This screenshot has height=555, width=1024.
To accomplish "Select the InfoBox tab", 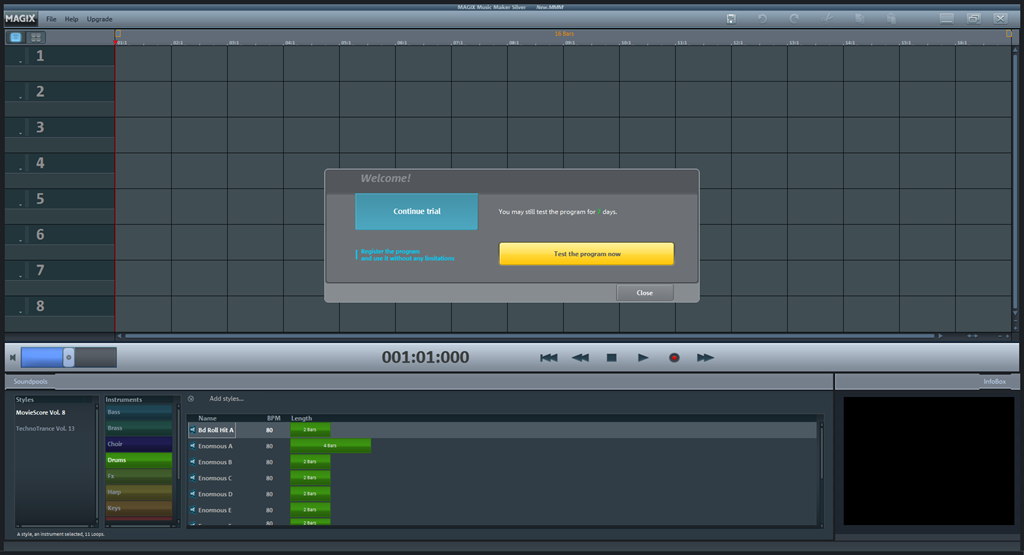I will [x=995, y=381].
